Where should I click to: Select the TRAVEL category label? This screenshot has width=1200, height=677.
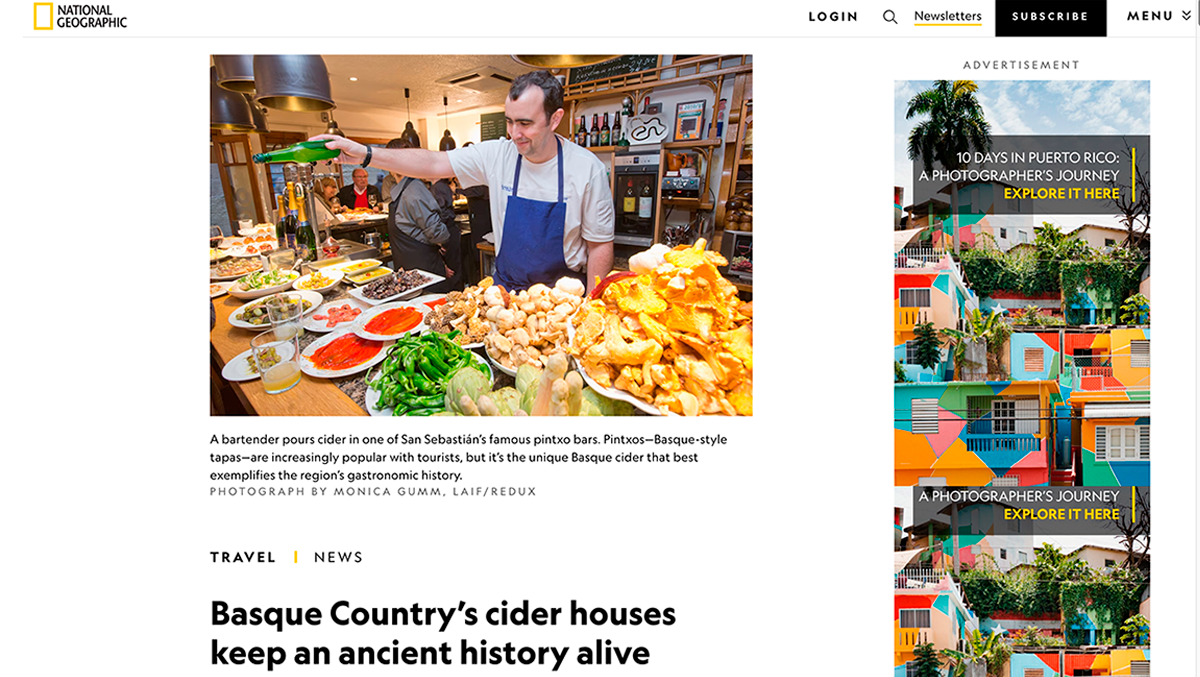pos(243,557)
